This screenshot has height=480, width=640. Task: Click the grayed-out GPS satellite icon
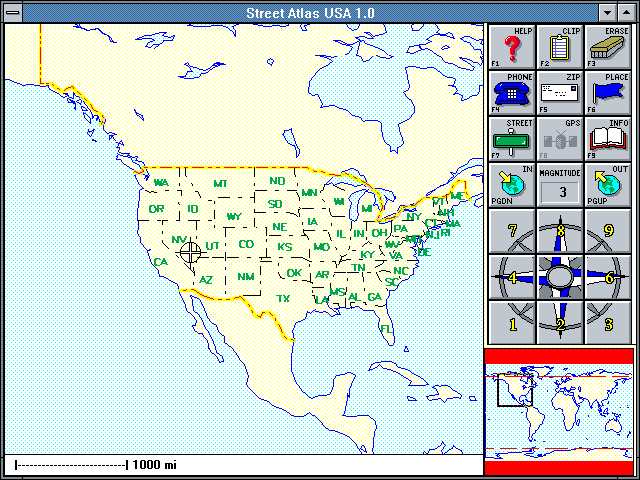tap(560, 139)
